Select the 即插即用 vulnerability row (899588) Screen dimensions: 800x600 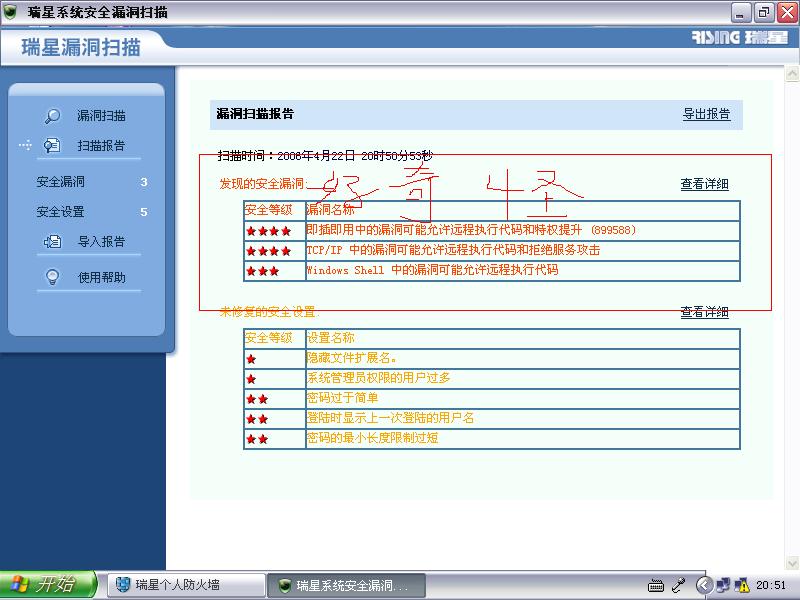[492, 231]
